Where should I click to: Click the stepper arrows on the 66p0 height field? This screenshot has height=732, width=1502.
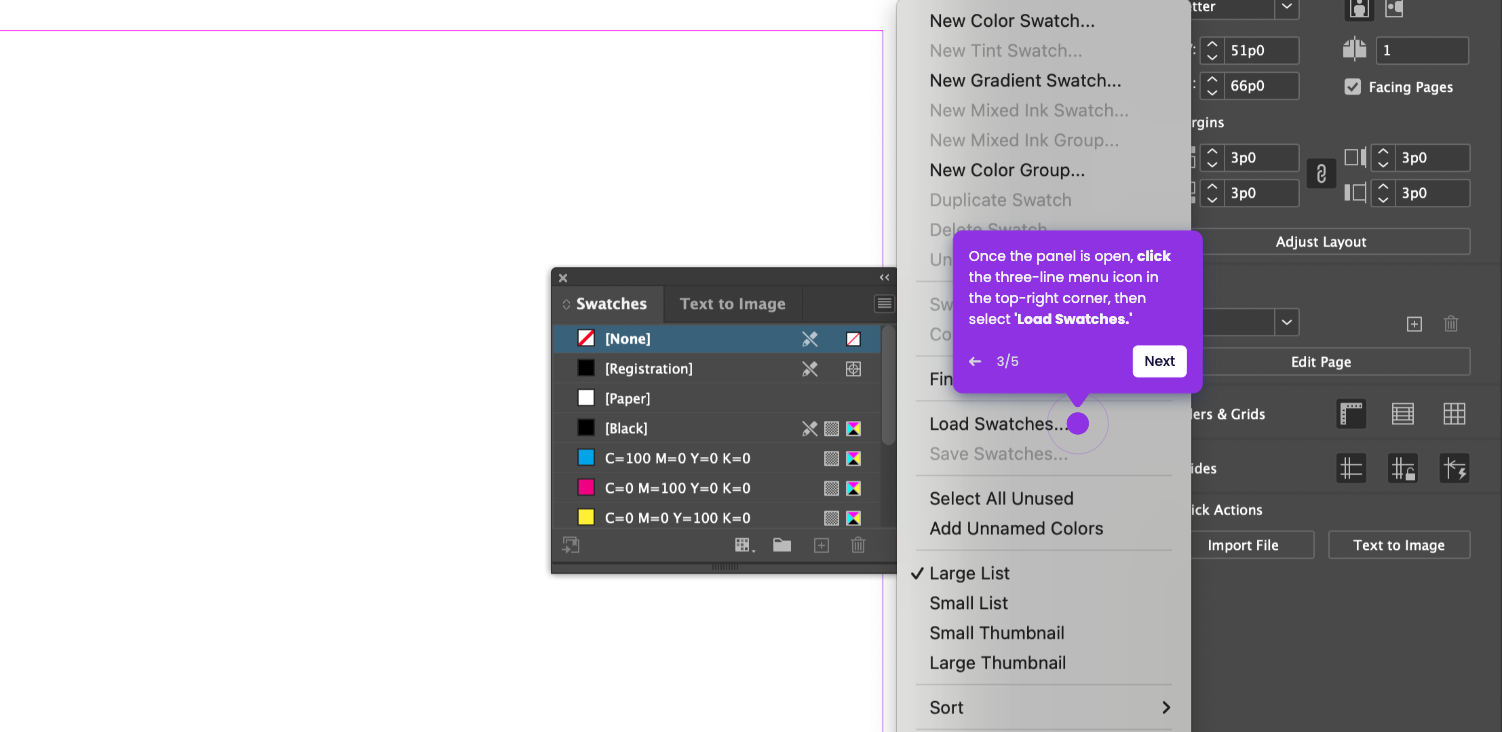tap(1212, 86)
